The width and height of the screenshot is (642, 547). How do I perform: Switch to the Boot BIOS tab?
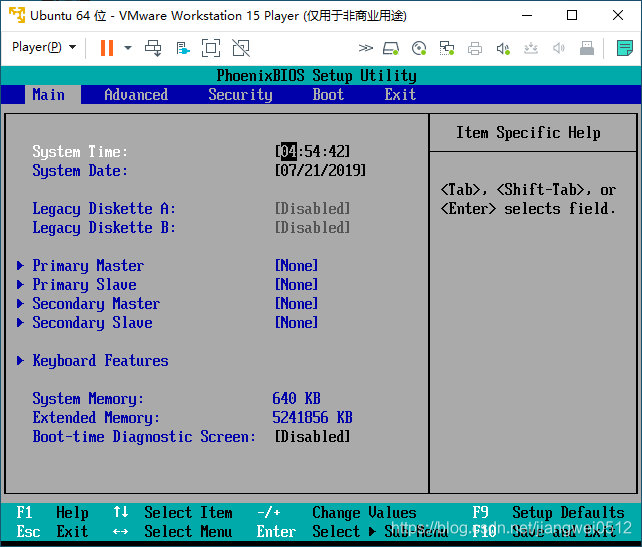point(328,95)
